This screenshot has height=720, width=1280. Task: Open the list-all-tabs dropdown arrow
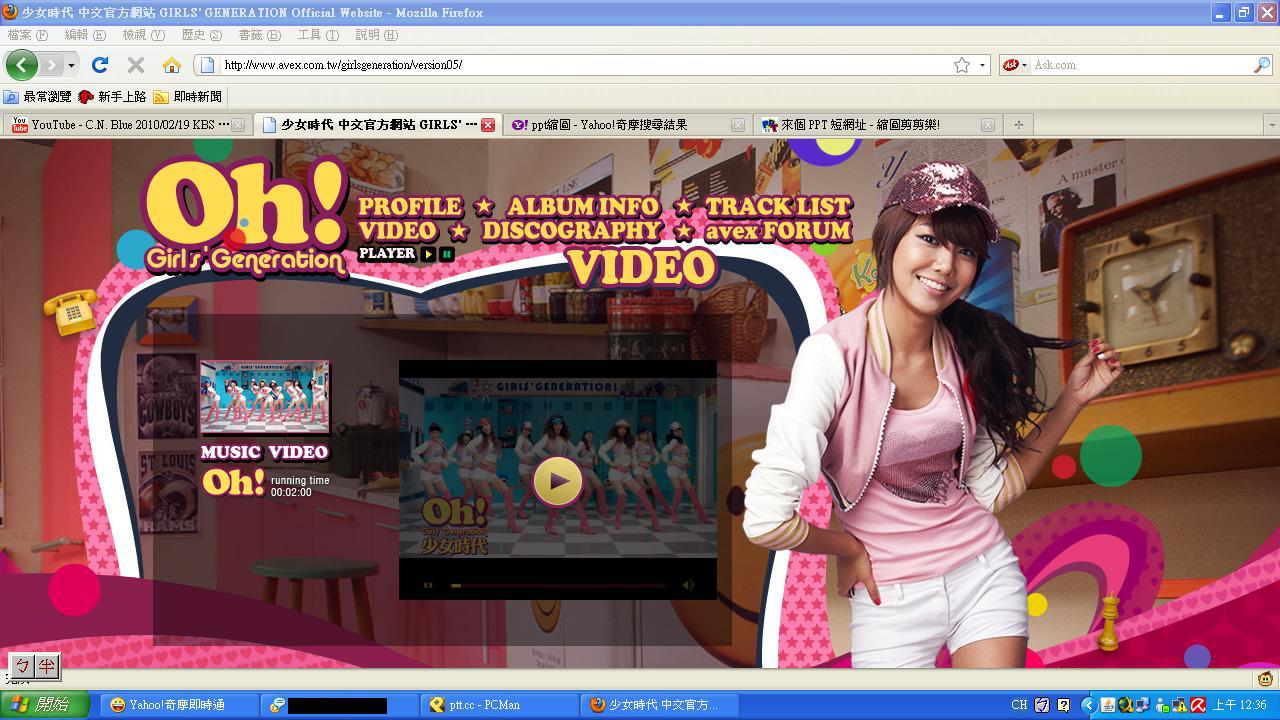(x=1271, y=125)
